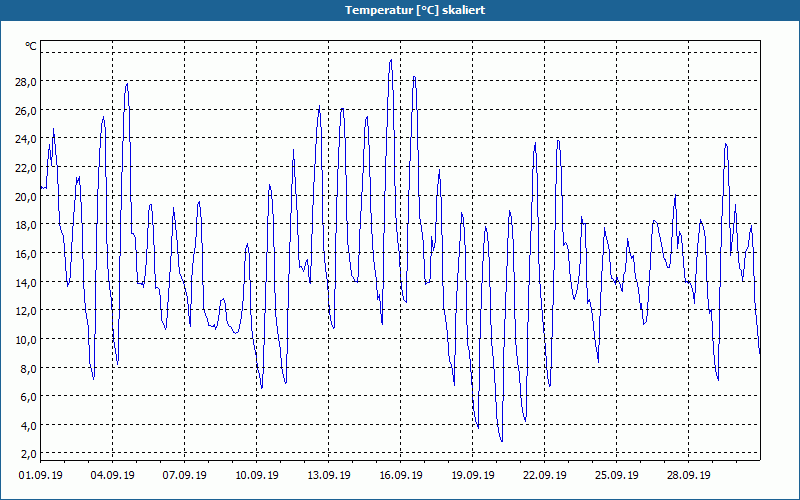
Task: Select the 10,0 y-axis value
Action: (26, 340)
